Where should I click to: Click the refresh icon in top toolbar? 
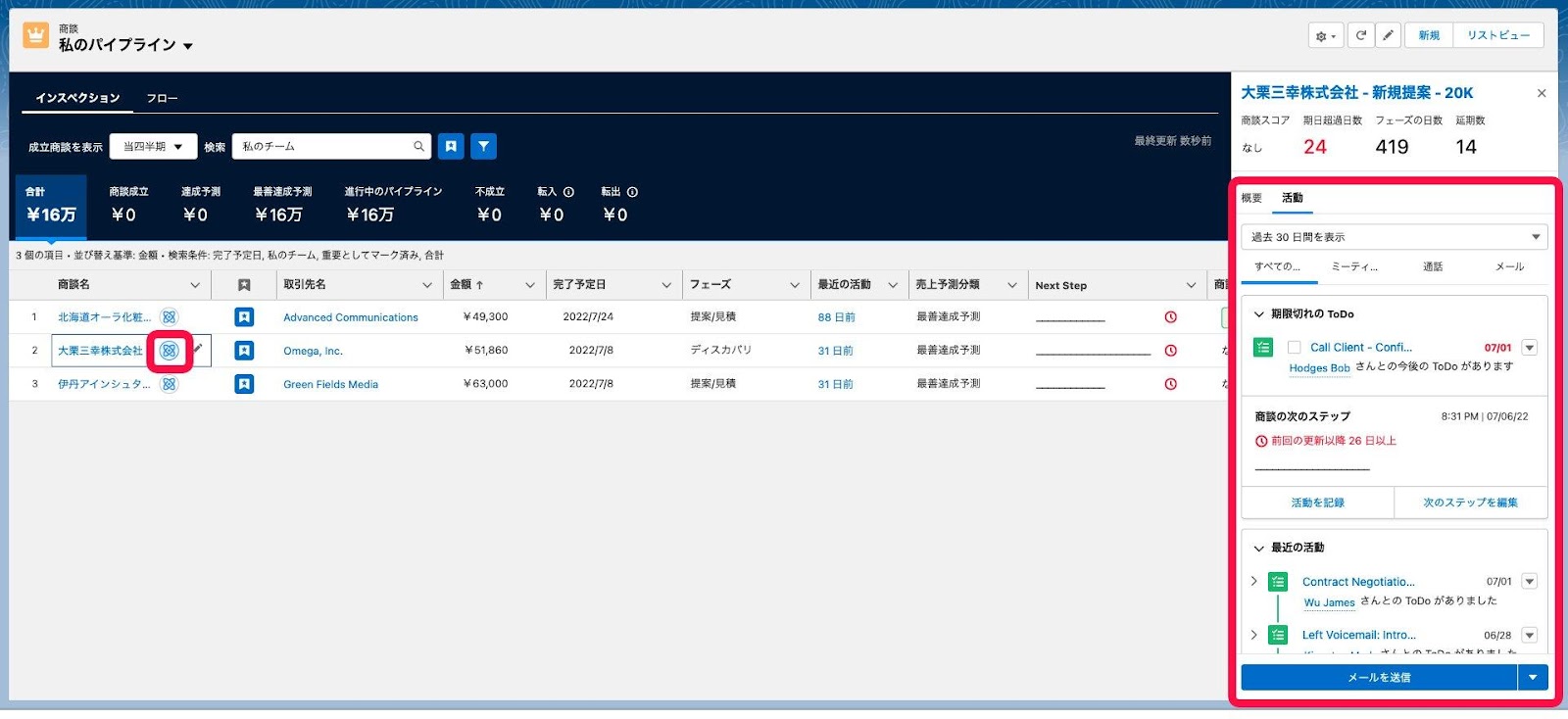[1361, 35]
